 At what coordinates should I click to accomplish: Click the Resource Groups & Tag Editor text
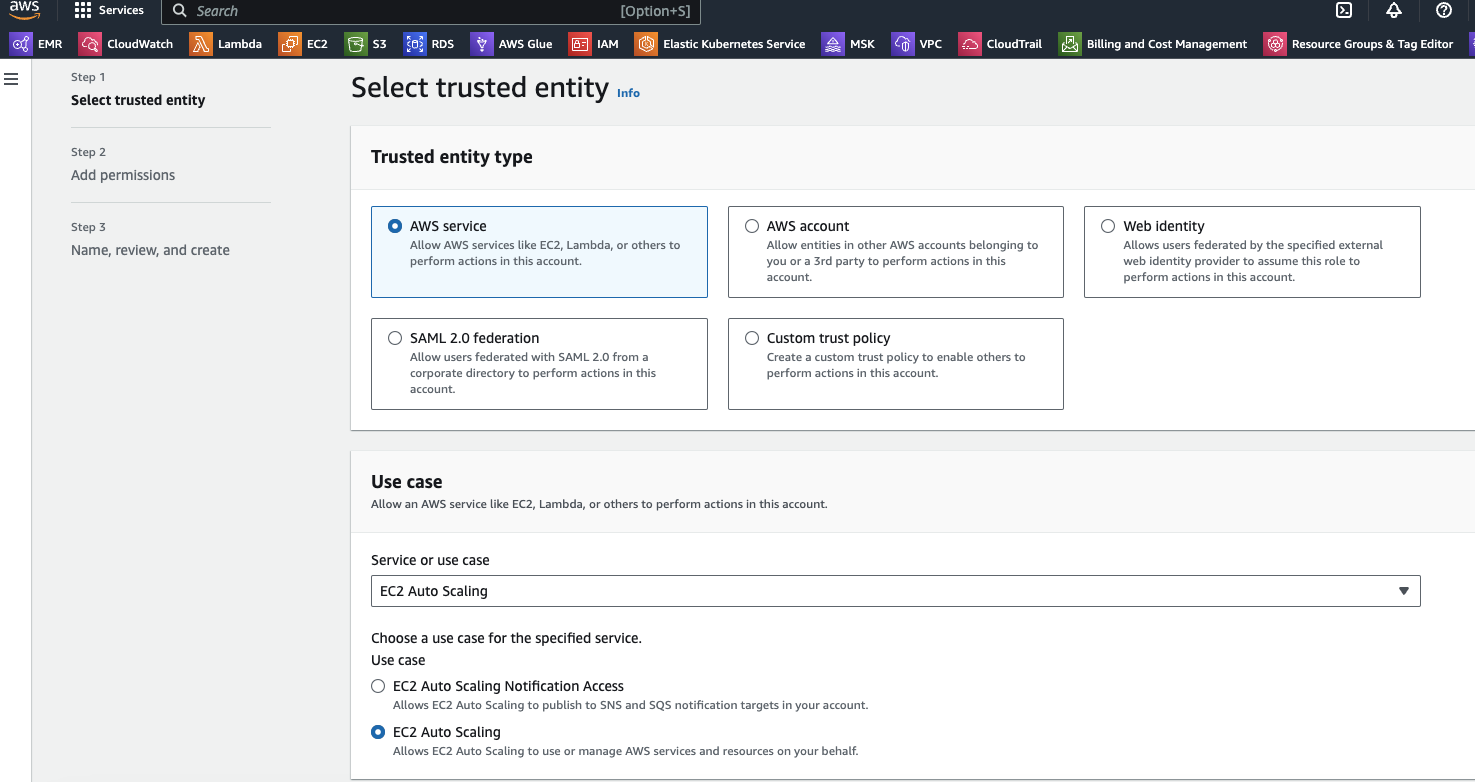click(1372, 44)
